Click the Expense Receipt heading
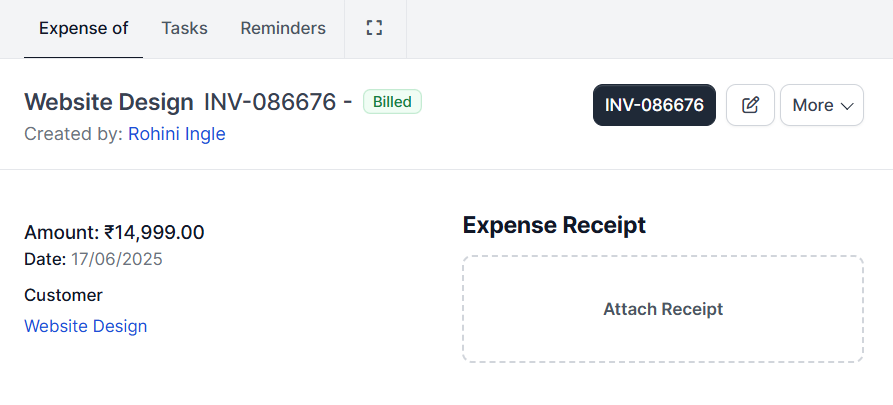 coord(554,225)
